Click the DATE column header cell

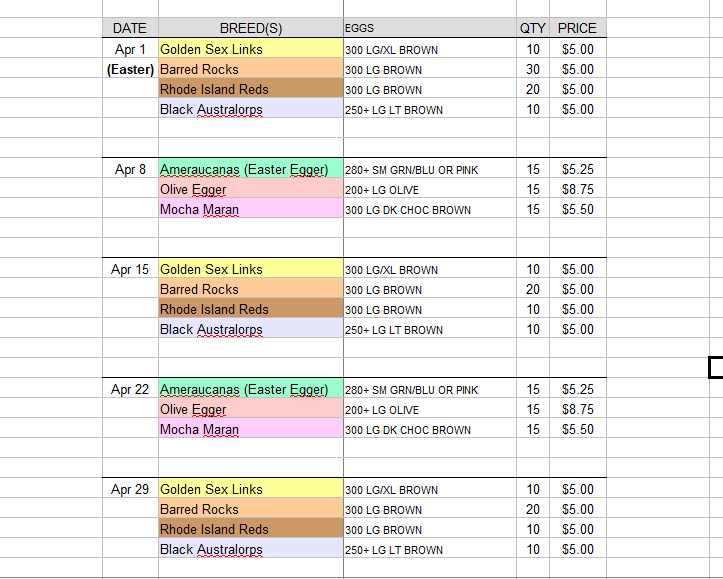pyautogui.click(x=130, y=29)
